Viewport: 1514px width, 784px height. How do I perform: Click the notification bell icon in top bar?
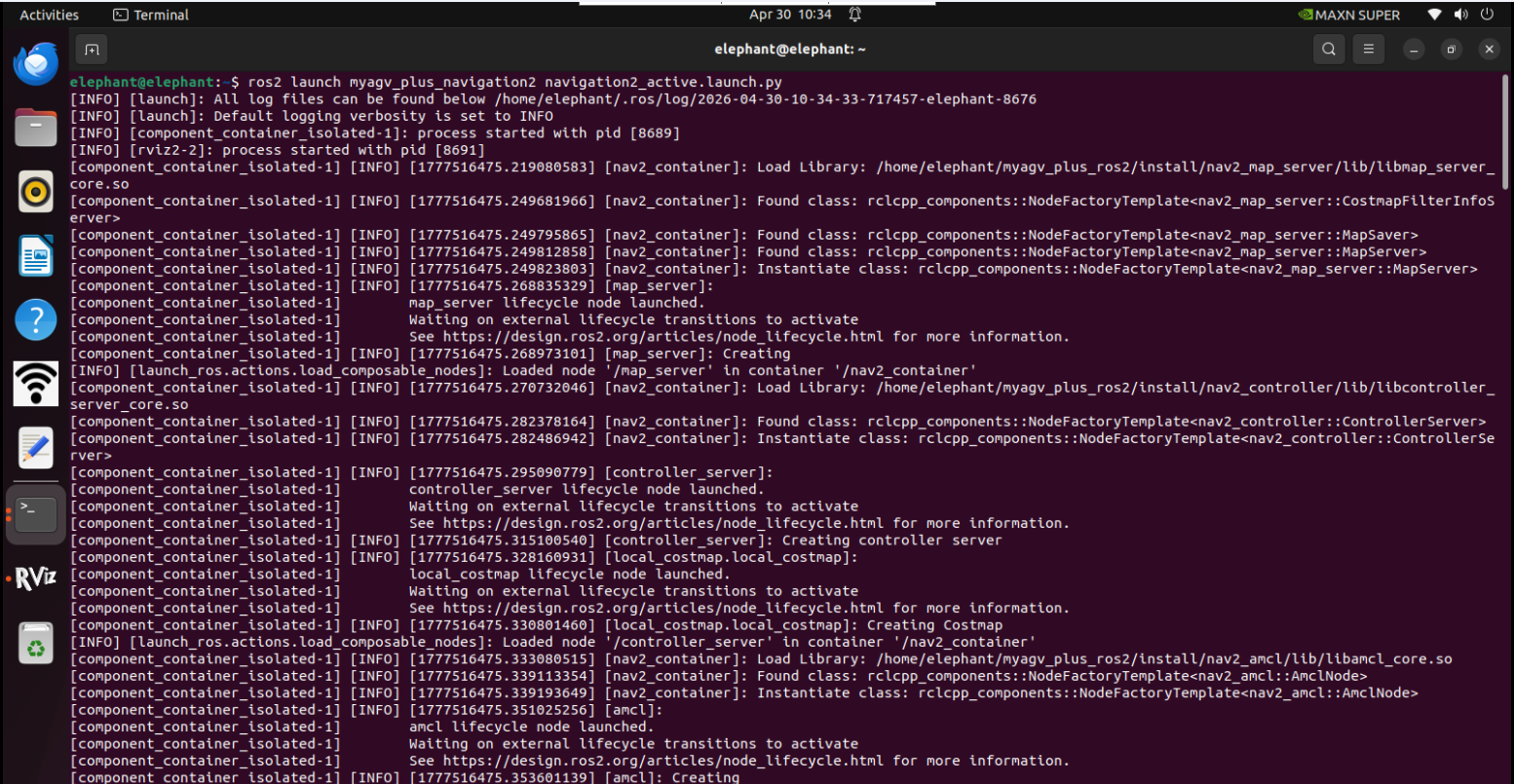tap(854, 15)
